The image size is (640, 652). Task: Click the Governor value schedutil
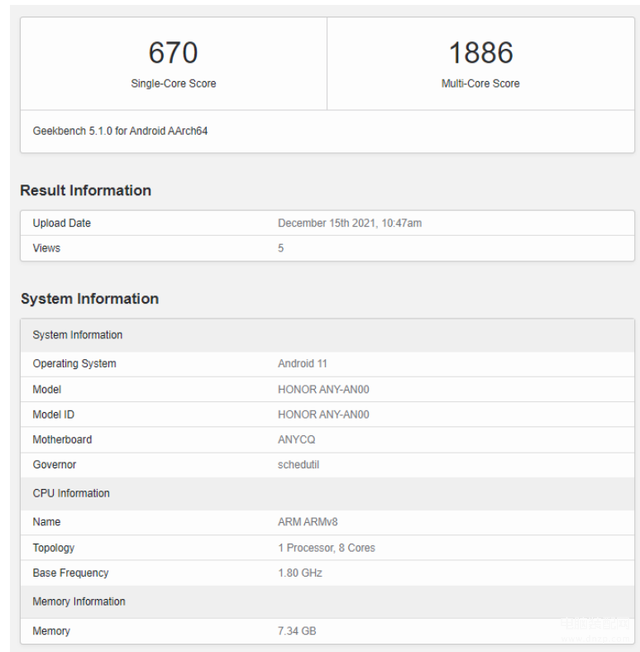point(299,464)
